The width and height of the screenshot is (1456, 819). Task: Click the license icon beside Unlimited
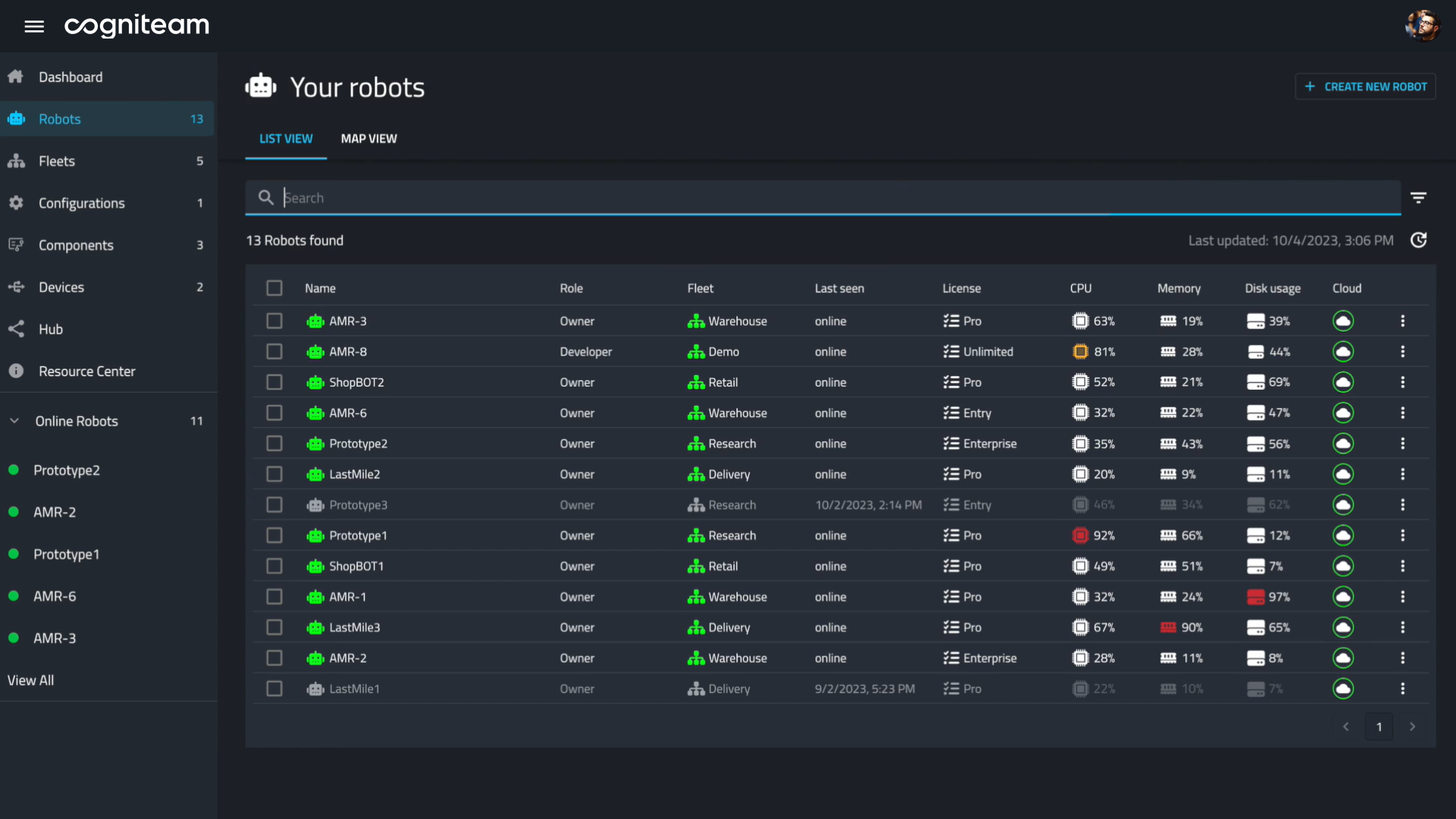click(951, 352)
